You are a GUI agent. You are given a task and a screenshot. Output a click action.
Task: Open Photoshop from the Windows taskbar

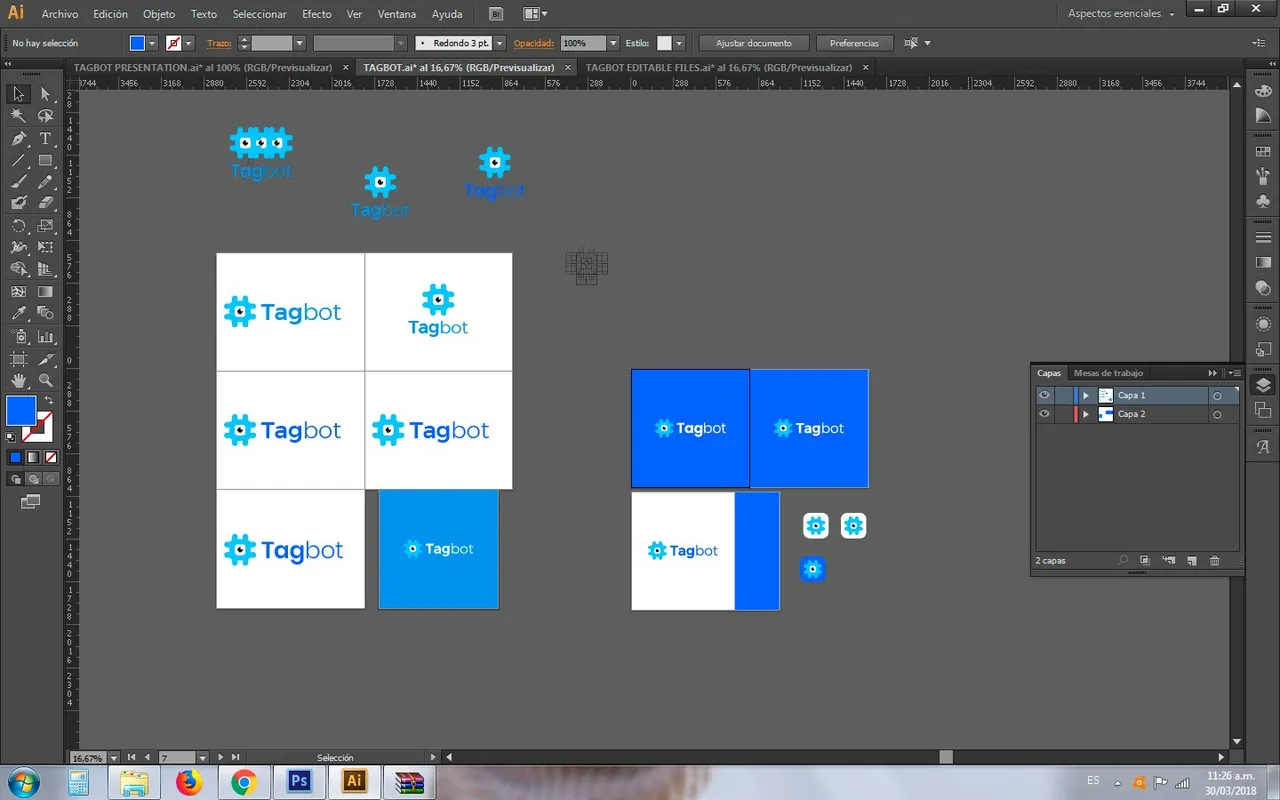[299, 781]
